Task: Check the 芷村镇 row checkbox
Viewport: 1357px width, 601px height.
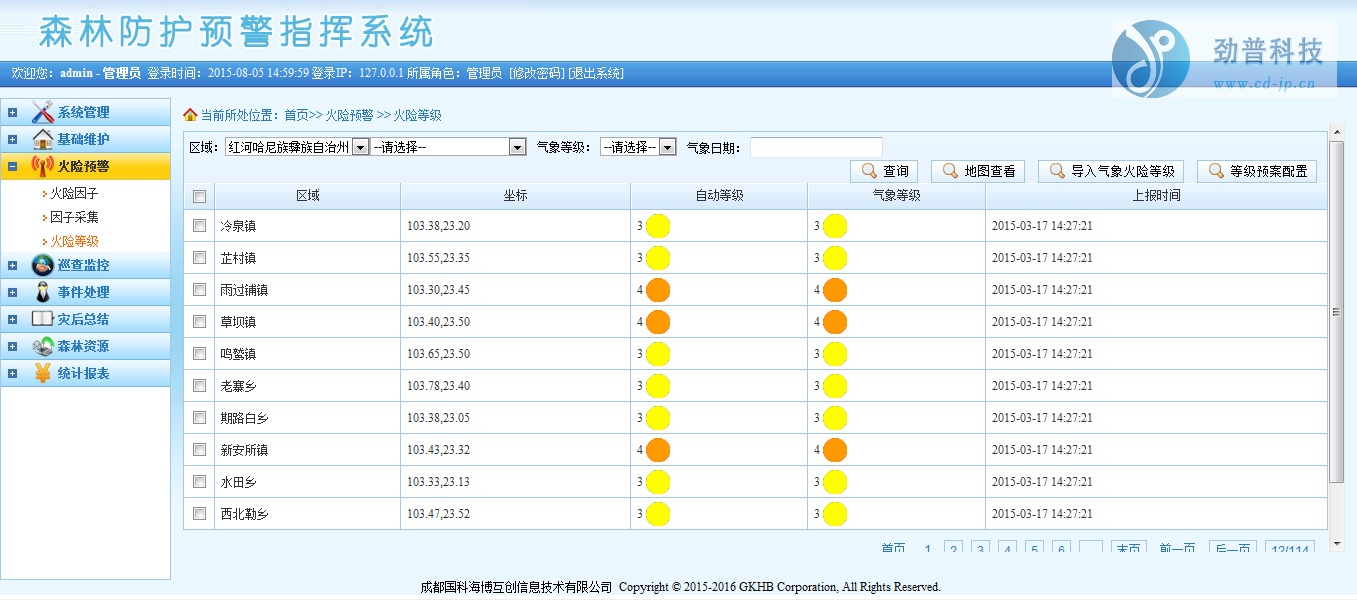Action: (x=199, y=257)
